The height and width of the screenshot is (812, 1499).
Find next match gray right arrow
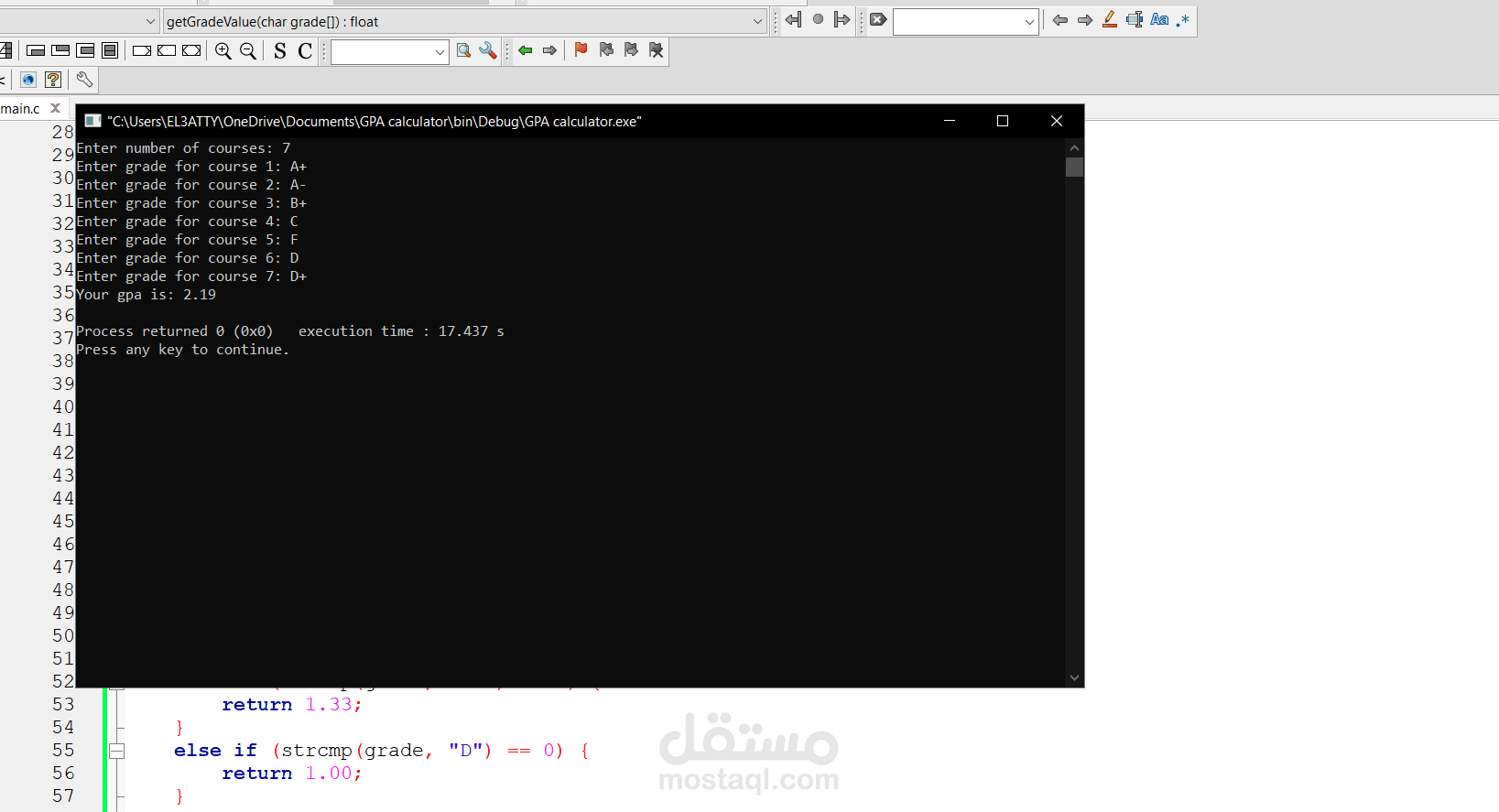tap(1085, 20)
